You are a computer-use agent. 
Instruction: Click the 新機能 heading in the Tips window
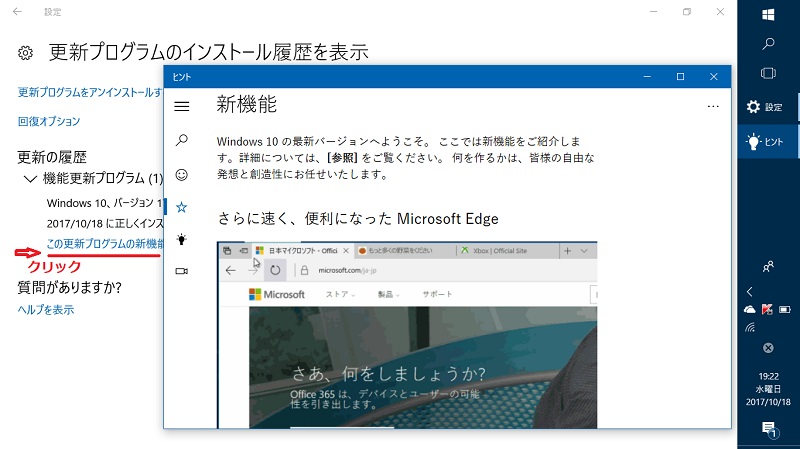(247, 105)
